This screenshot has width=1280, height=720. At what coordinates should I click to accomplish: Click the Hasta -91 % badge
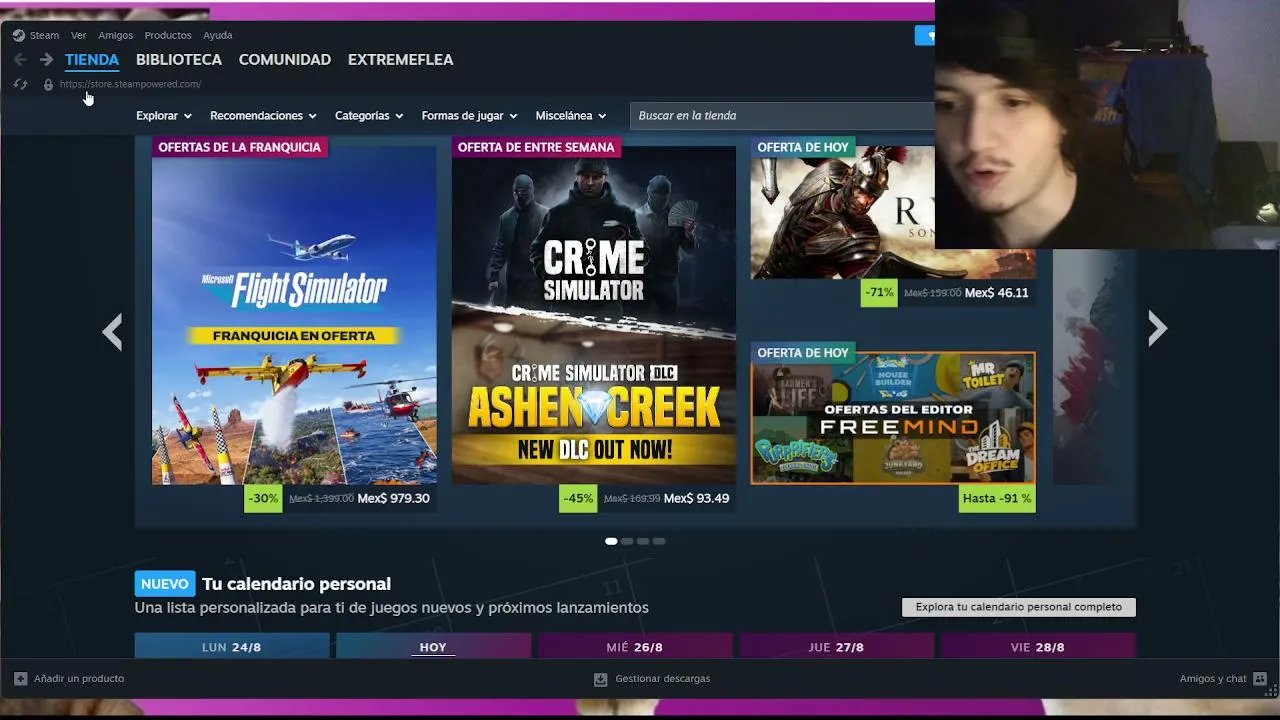pos(997,498)
